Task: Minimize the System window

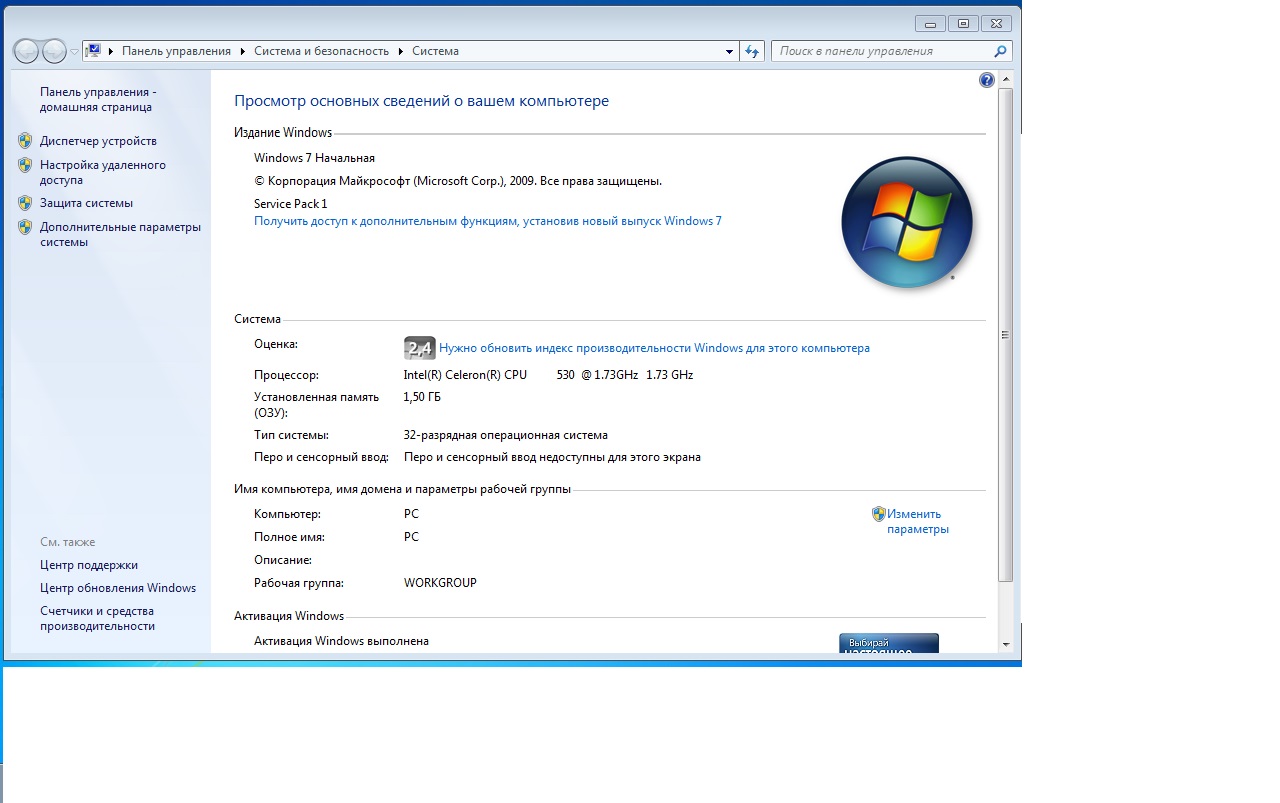Action: (930, 23)
